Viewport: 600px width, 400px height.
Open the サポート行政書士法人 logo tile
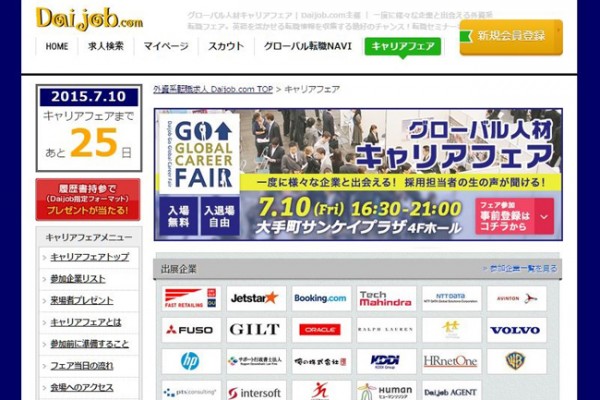point(256,361)
